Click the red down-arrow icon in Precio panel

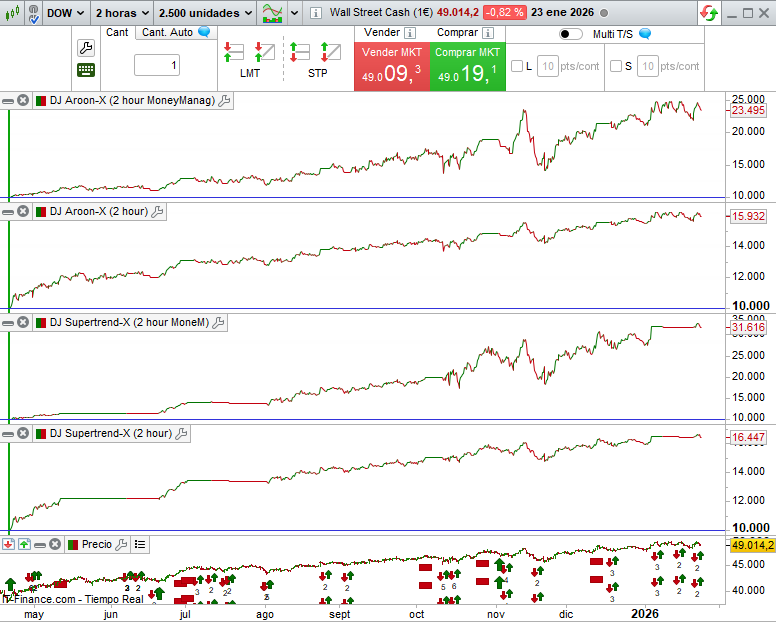(x=8, y=544)
